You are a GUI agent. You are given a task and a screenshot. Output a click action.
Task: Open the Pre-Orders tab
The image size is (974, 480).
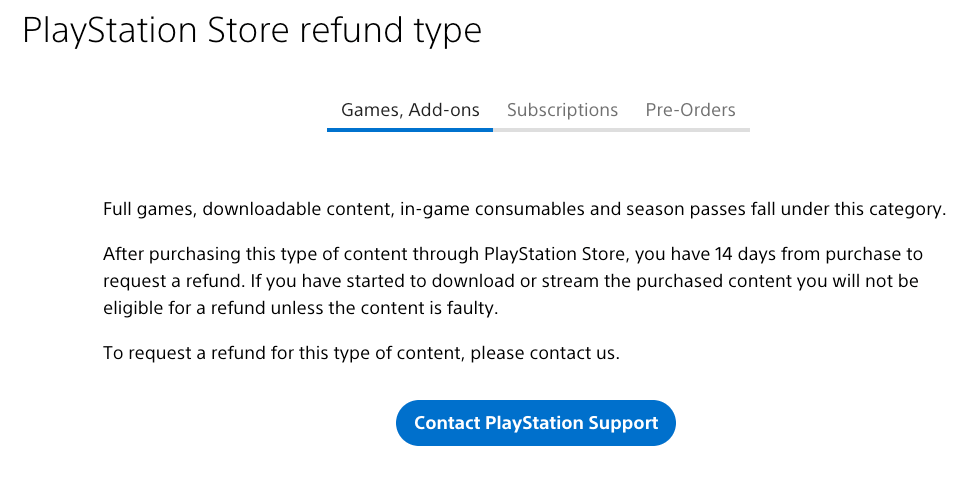pos(690,110)
